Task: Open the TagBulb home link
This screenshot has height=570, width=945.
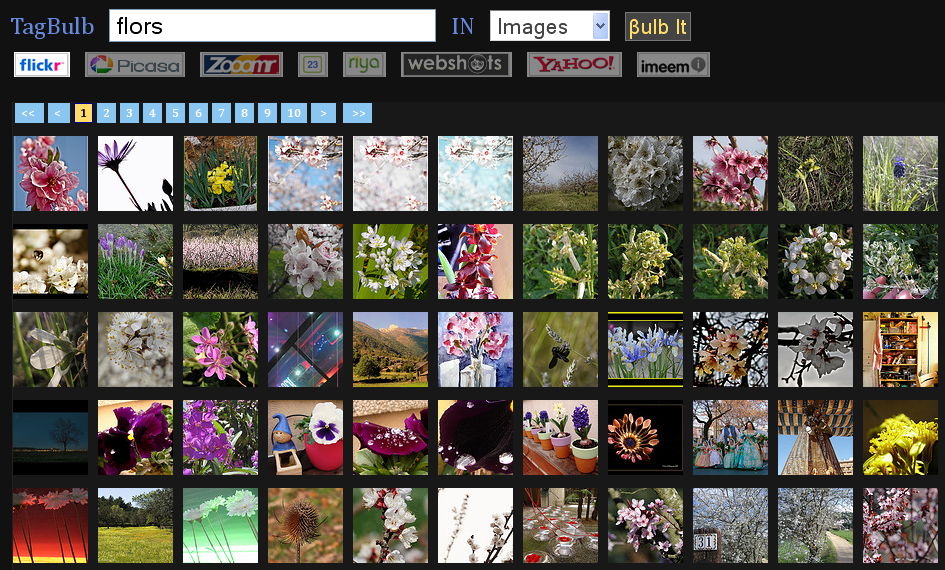Action: click(52, 27)
